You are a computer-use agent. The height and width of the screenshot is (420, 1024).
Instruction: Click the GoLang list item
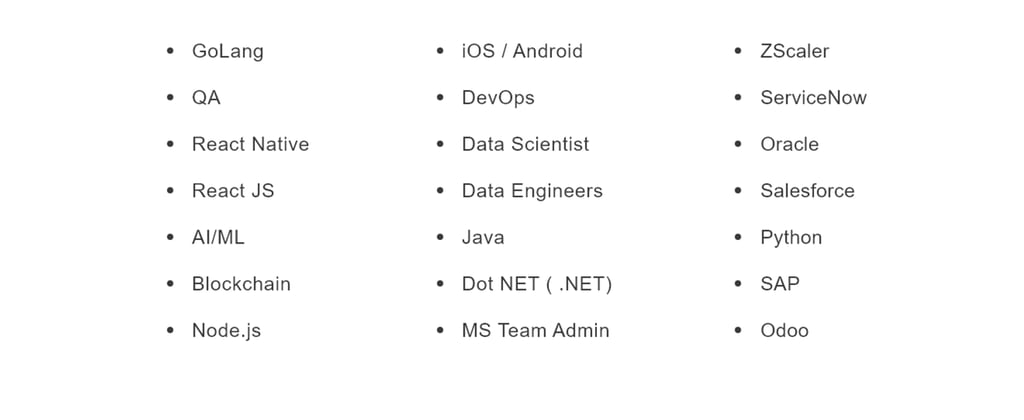(227, 52)
